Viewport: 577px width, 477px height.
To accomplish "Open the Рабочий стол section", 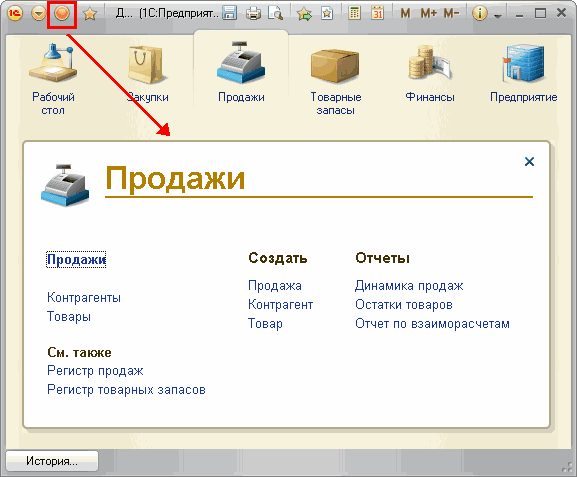I will (x=53, y=78).
